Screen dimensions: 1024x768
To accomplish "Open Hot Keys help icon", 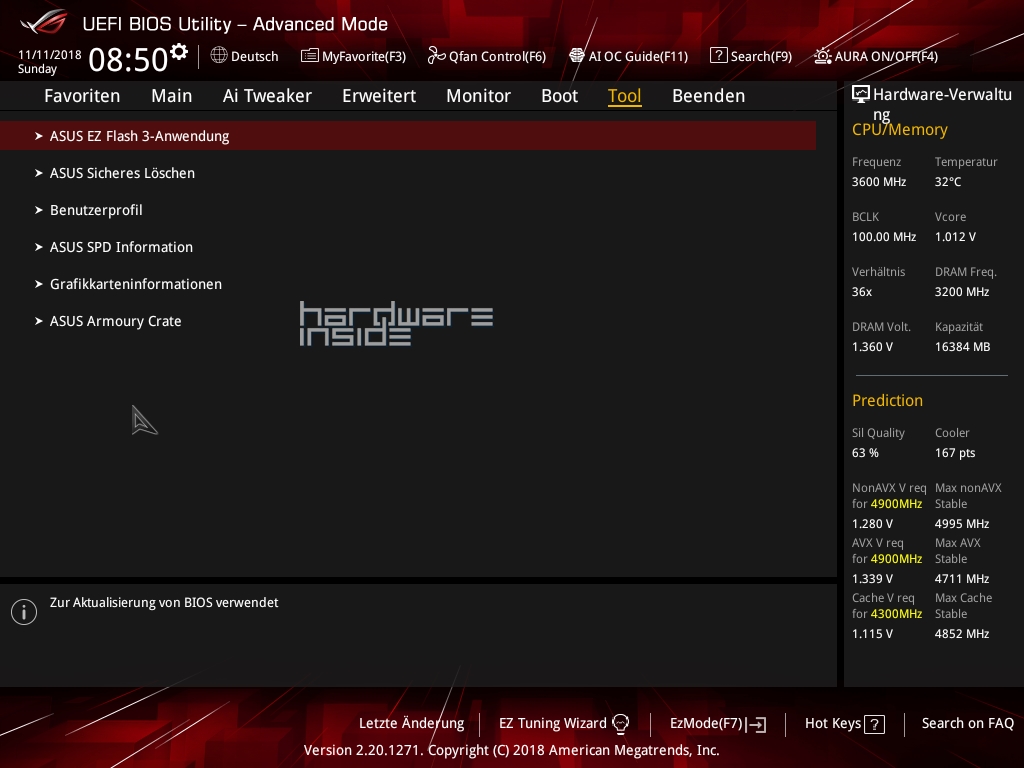I will point(874,724).
